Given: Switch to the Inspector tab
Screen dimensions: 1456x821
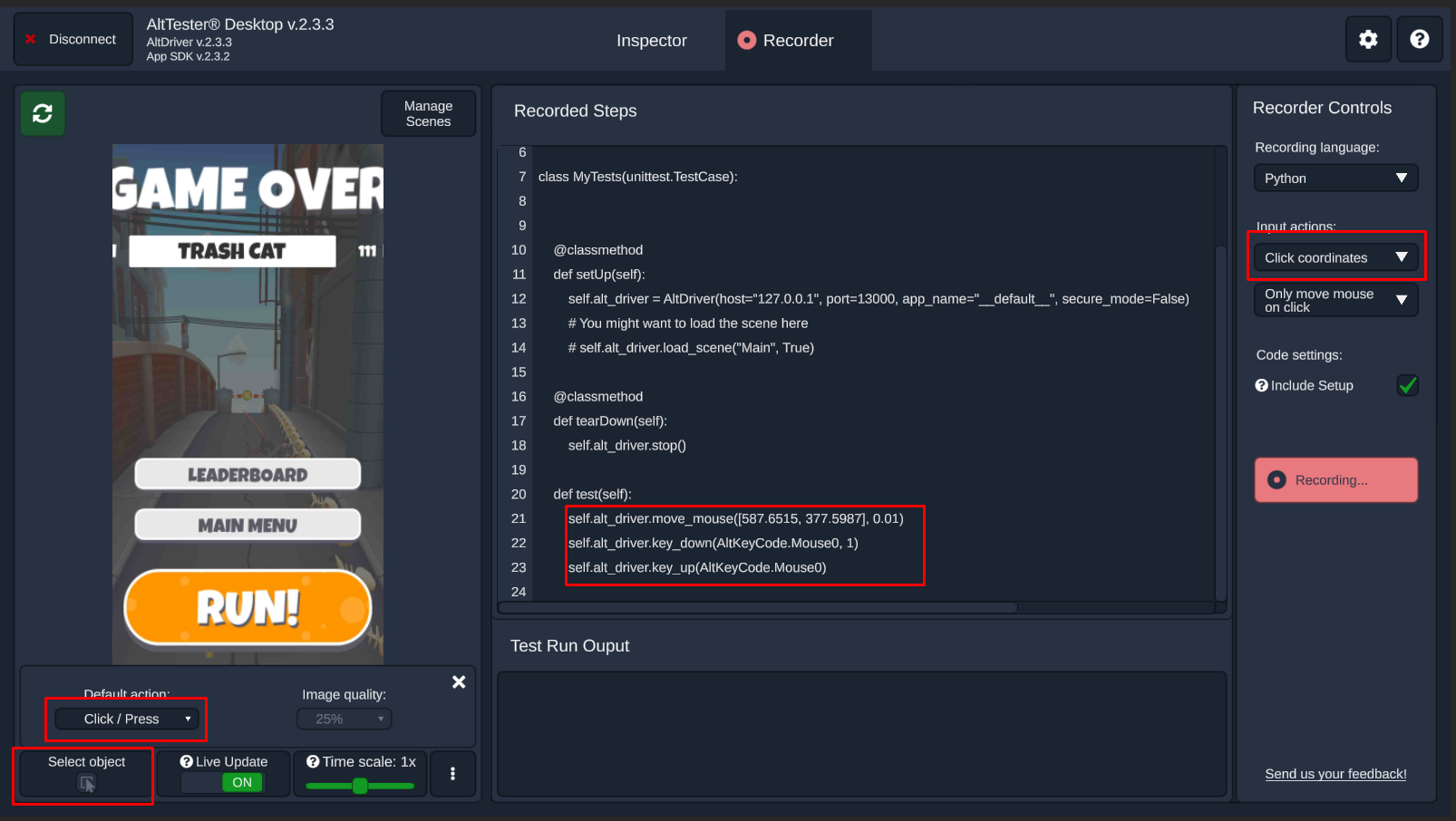Looking at the screenshot, I should 652,41.
